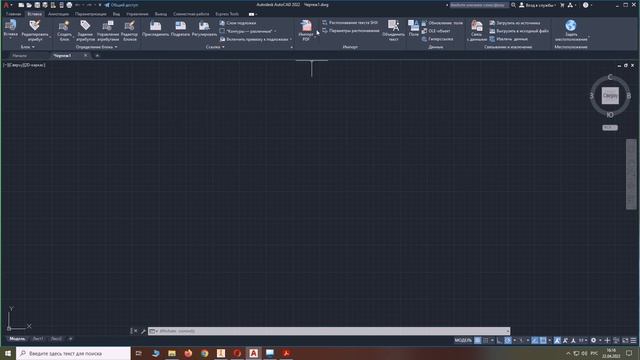The width and height of the screenshot is (640, 360).
Task: Open status bar customization menu icon
Action: coord(633,340)
